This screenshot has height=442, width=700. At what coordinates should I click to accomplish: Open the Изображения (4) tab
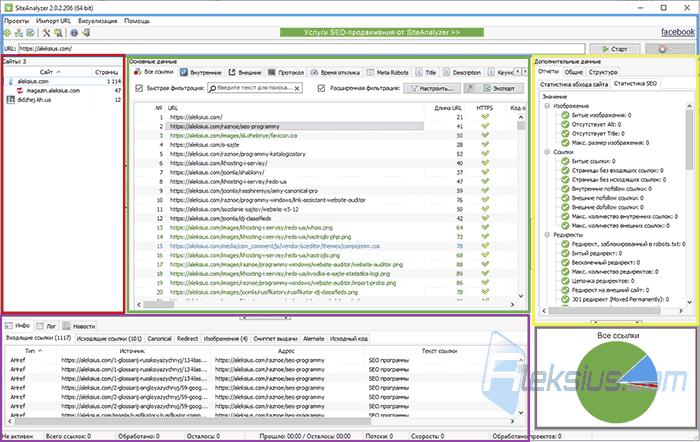225,339
